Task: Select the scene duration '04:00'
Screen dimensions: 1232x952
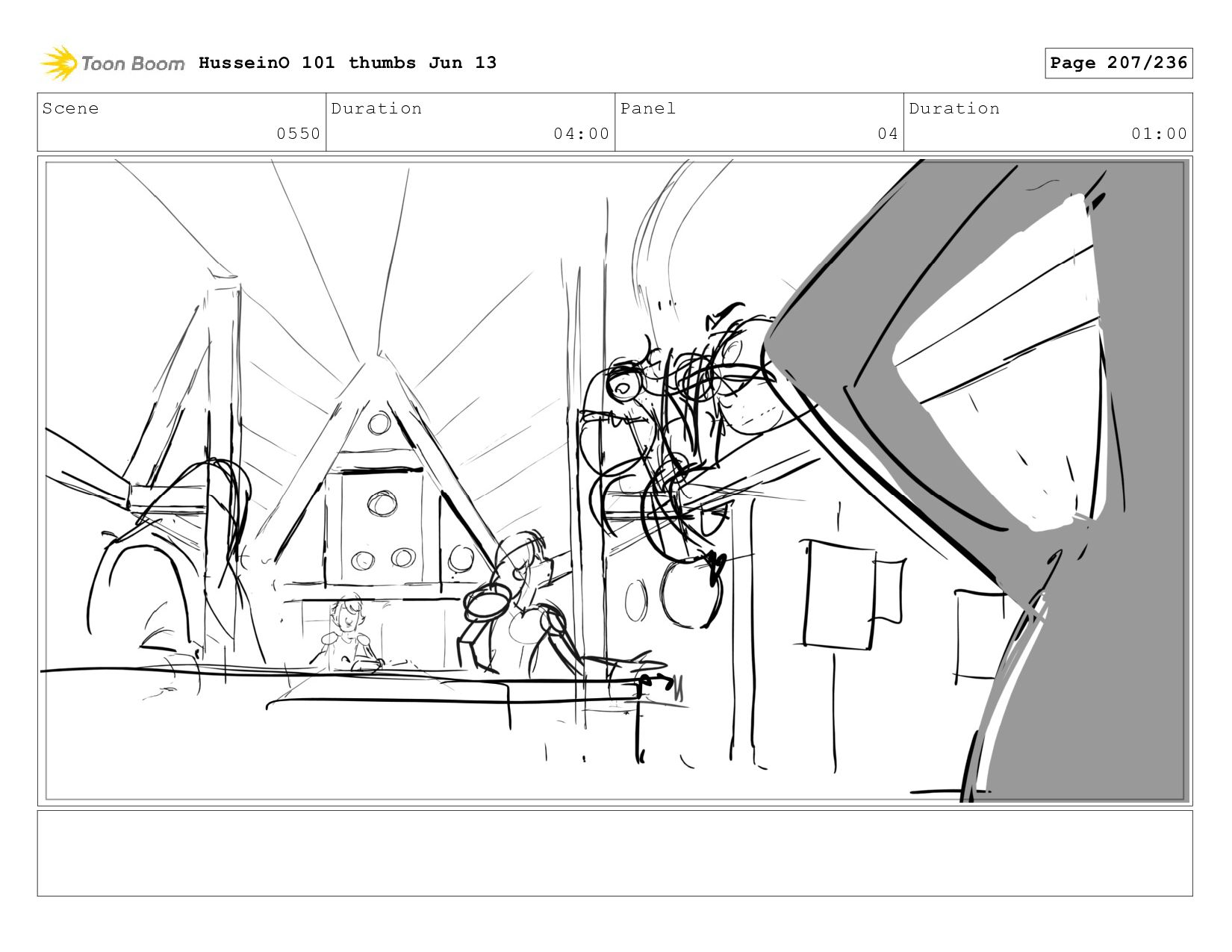Action: (581, 134)
